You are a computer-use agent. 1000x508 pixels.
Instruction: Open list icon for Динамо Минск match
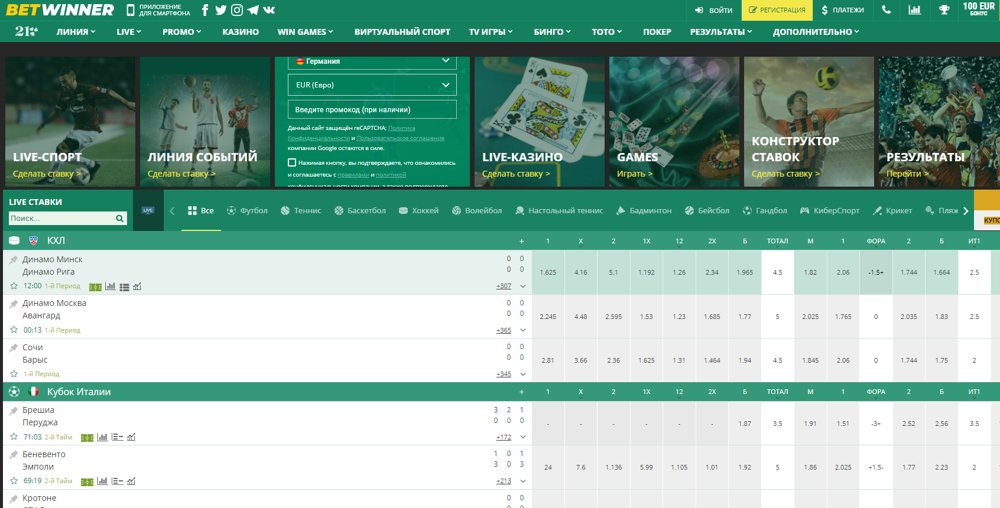point(124,287)
